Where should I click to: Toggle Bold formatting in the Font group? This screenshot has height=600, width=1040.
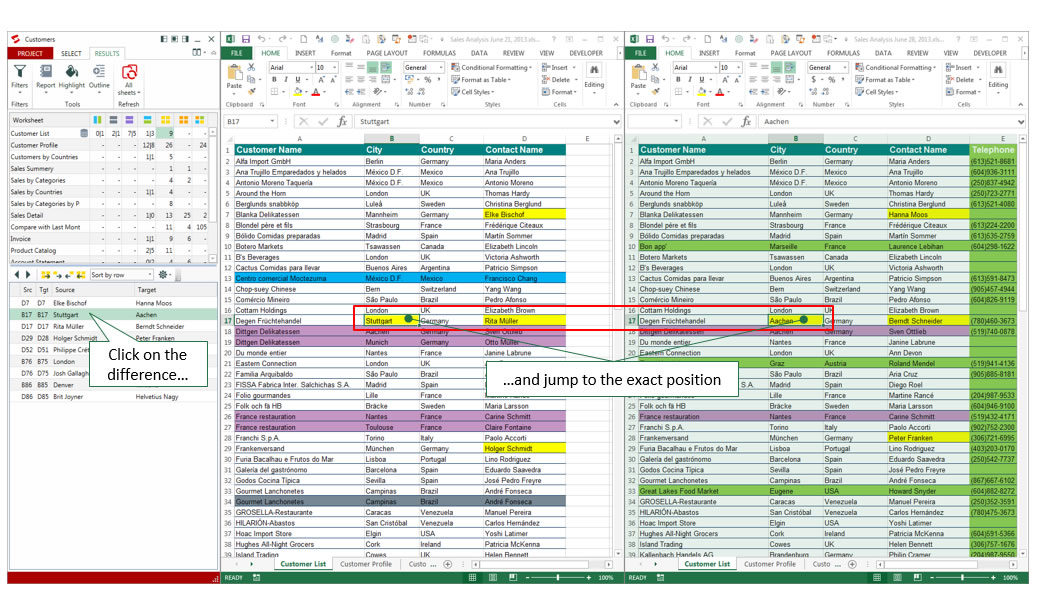coord(273,77)
